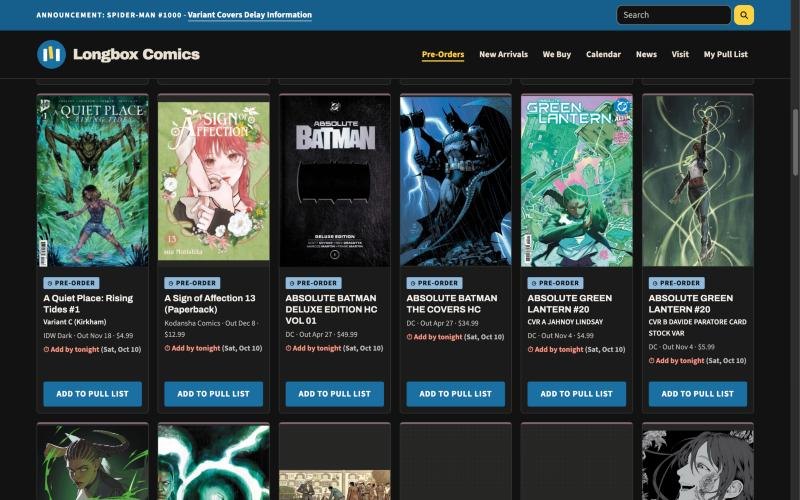Open Variant Covers Delay Information link

[x=249, y=15]
